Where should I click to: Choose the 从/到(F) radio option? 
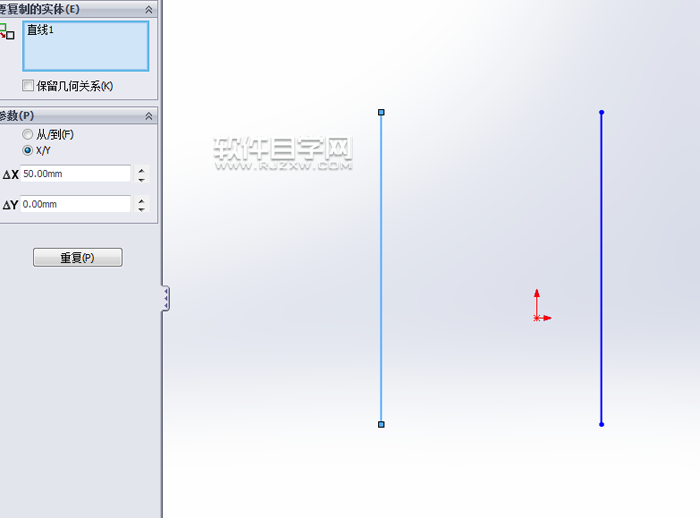point(28,134)
